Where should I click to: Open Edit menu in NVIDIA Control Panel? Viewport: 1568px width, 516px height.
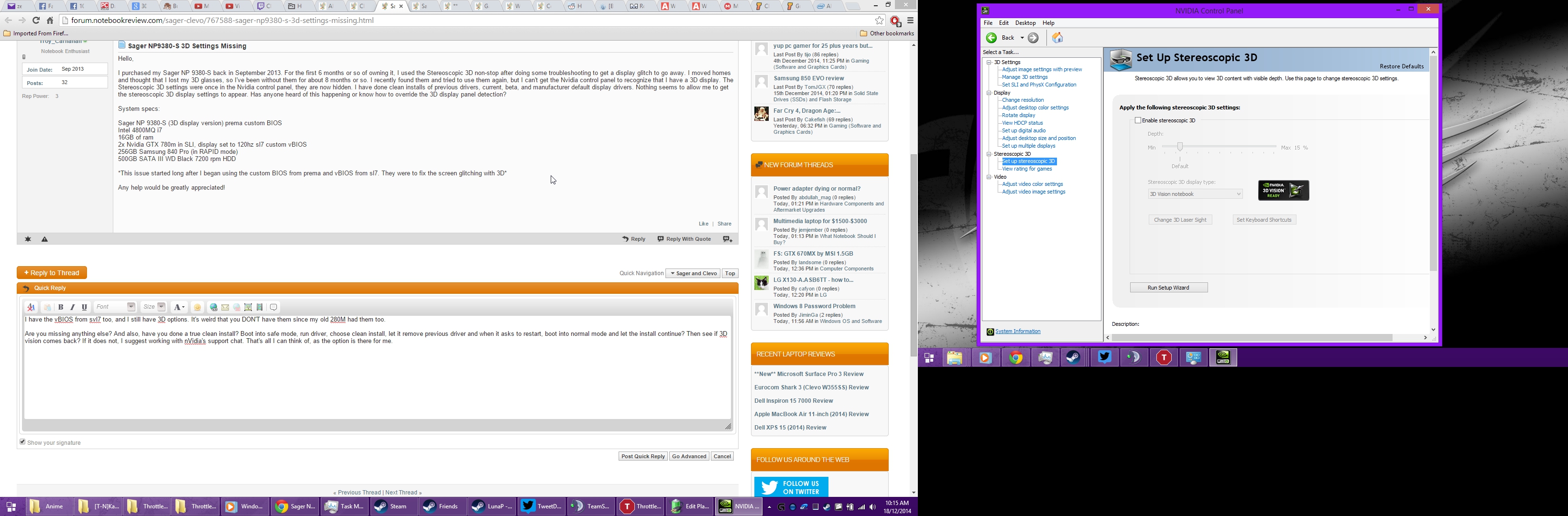(x=1004, y=23)
